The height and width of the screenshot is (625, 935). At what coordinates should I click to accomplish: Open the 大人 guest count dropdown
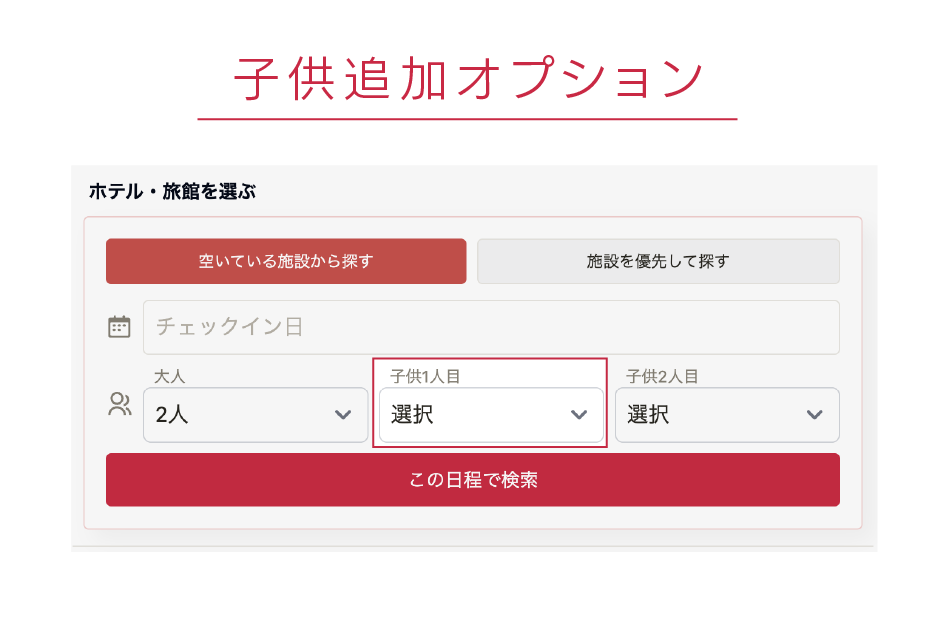[x=255, y=415]
